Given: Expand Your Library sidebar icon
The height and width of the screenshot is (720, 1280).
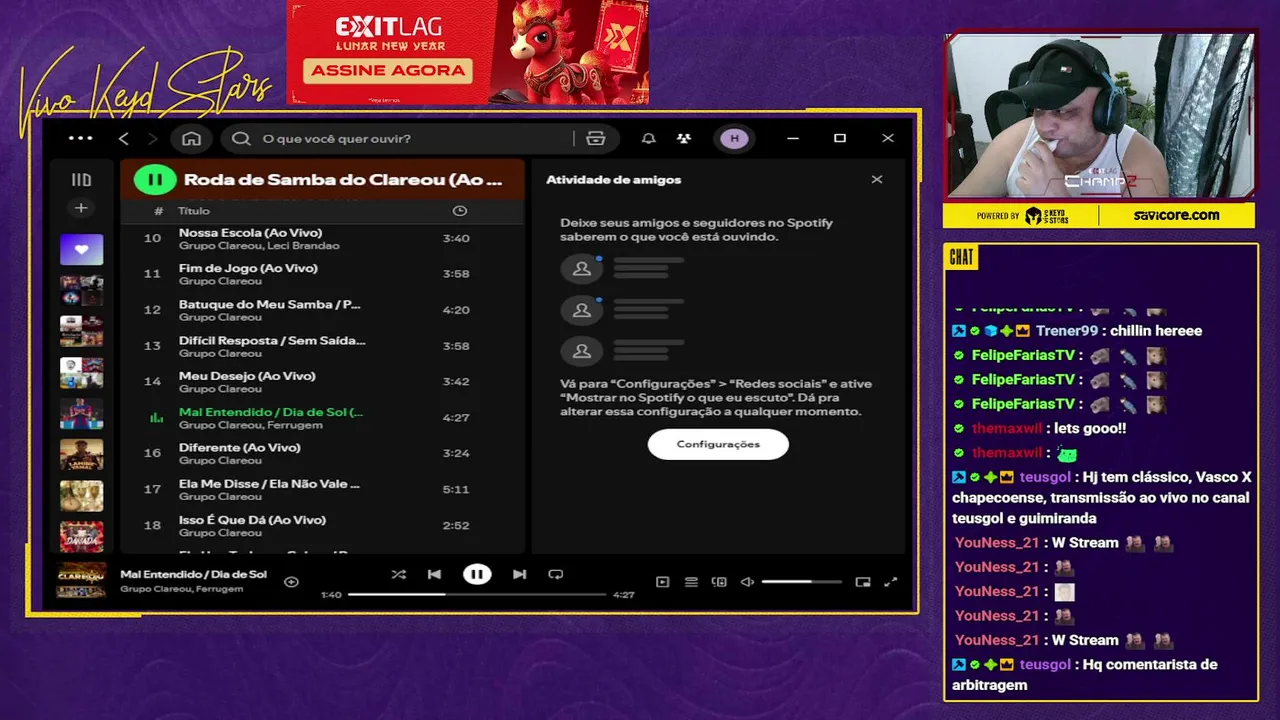Looking at the screenshot, I should point(81,180).
